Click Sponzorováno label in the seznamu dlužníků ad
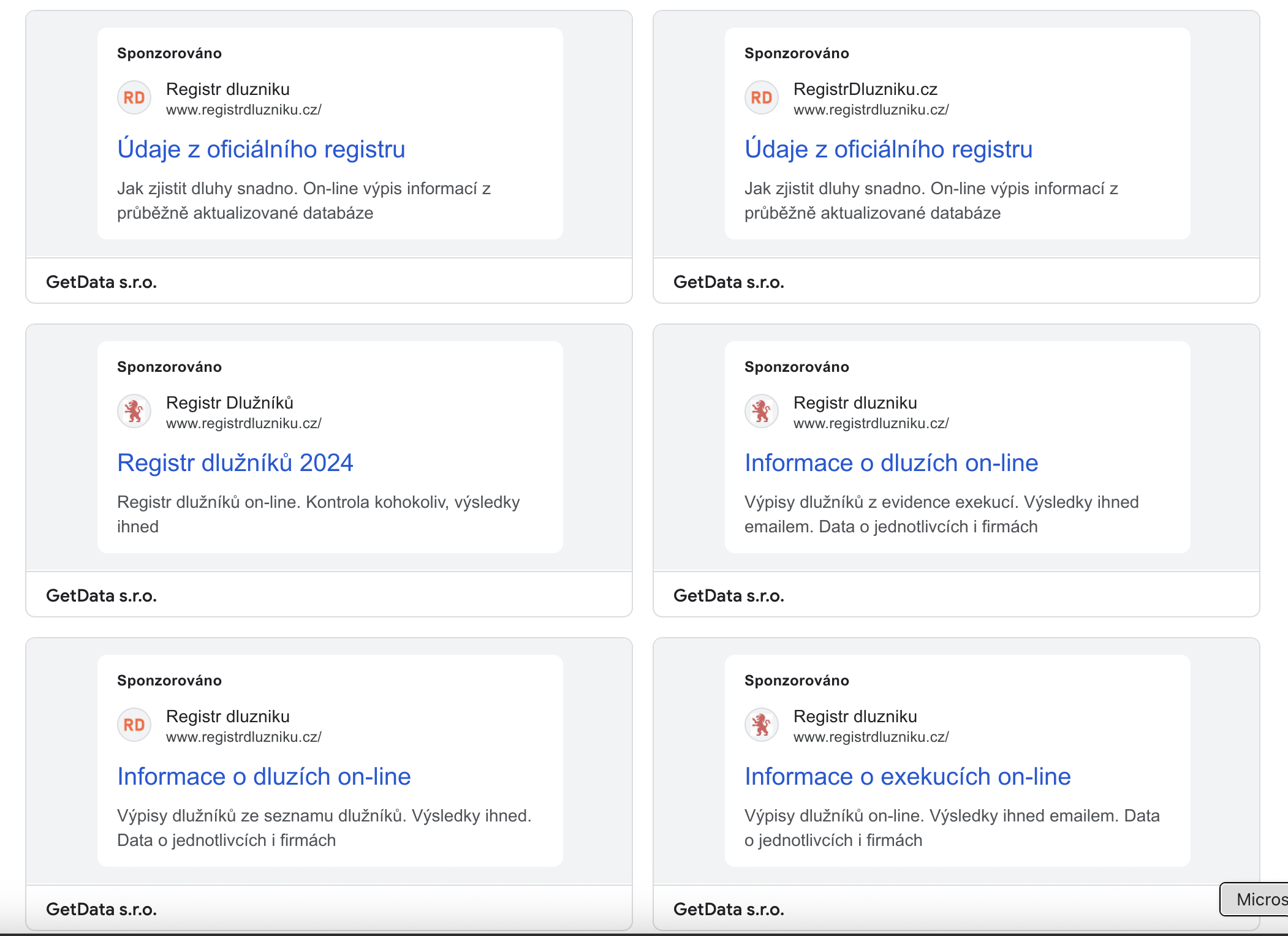1288x936 pixels. click(169, 681)
